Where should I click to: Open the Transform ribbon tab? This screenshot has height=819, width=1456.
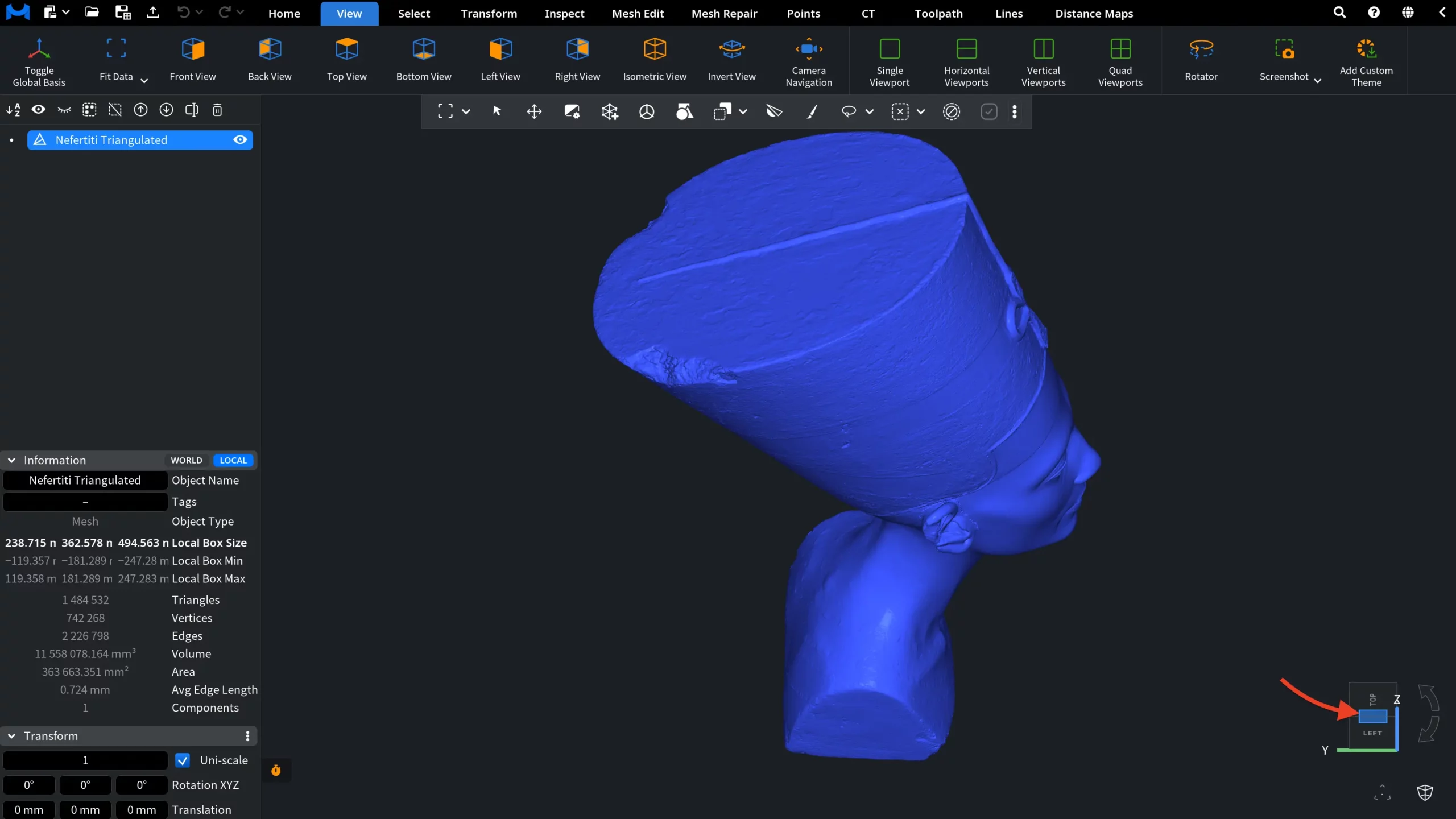point(489,13)
